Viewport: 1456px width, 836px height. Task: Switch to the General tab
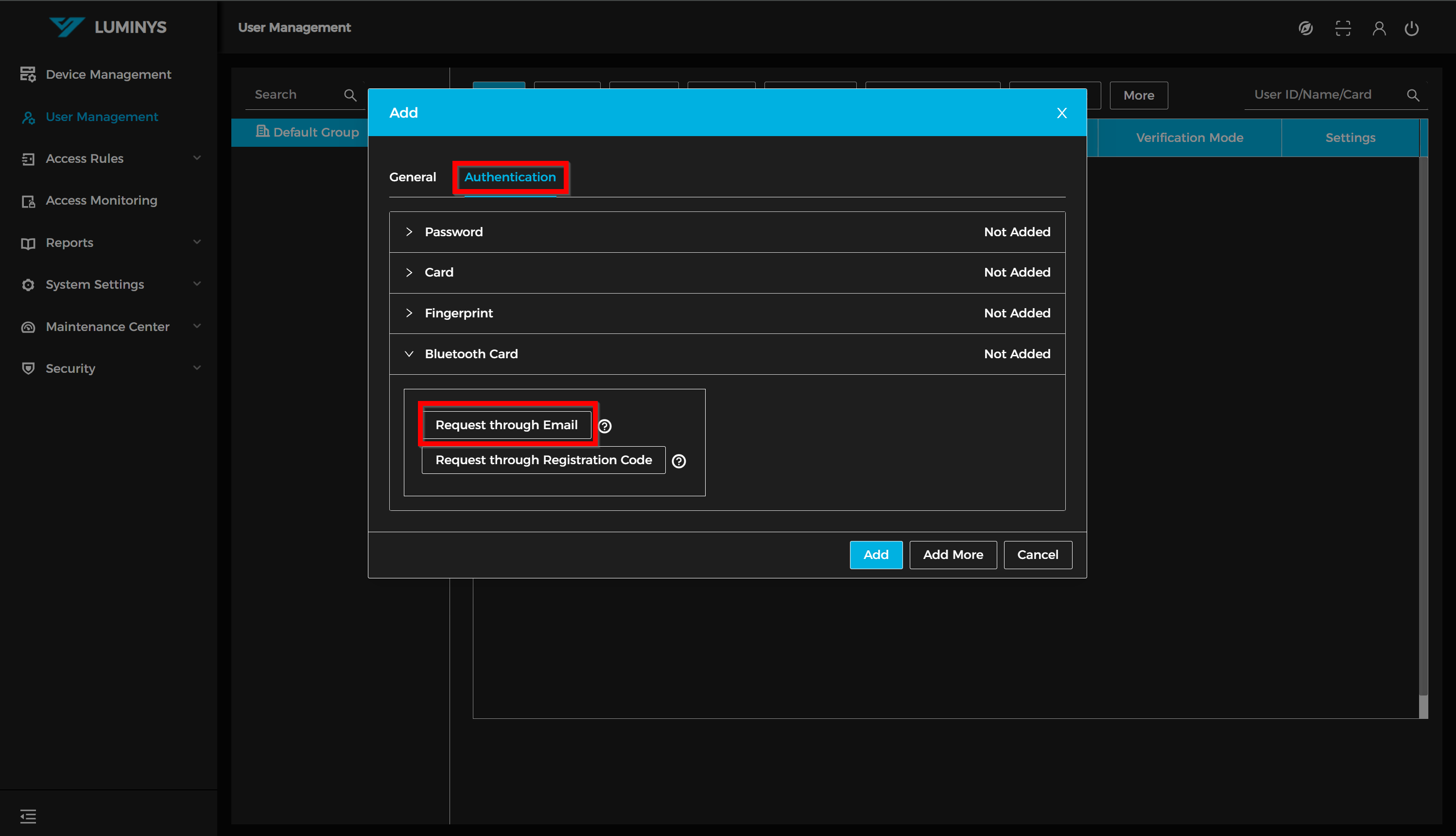[x=412, y=177]
